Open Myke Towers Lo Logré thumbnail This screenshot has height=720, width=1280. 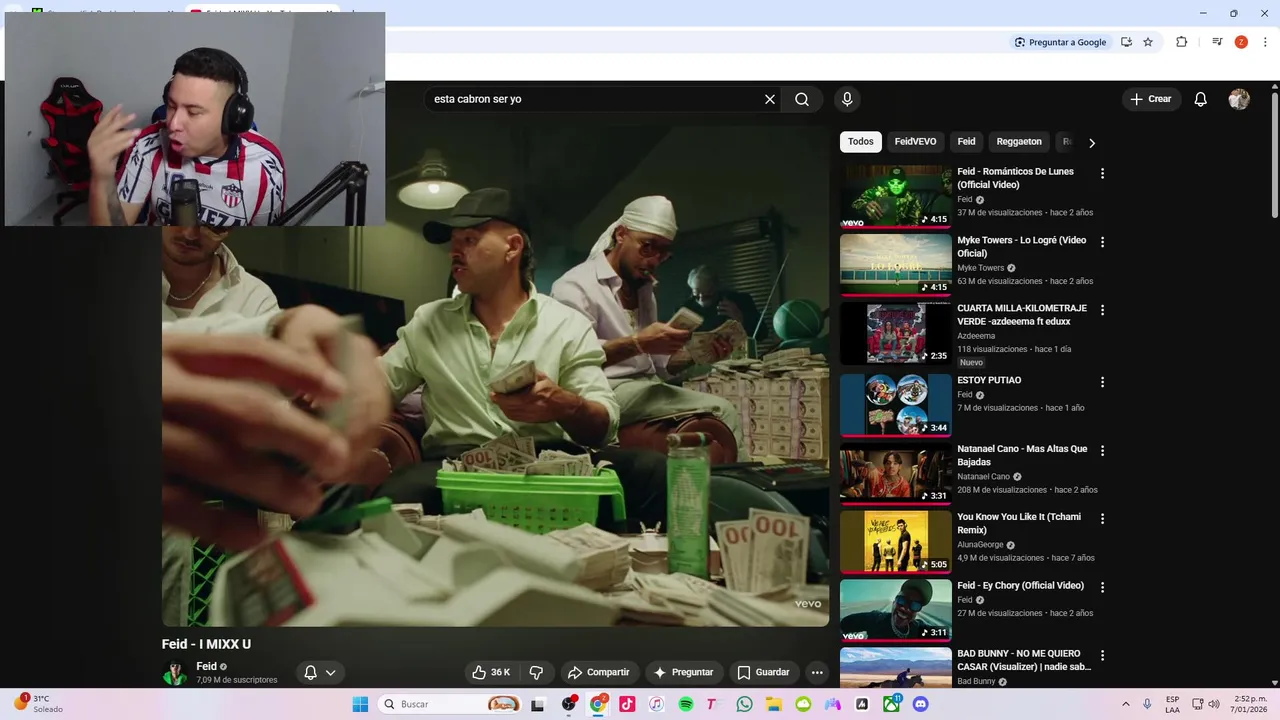coord(896,265)
